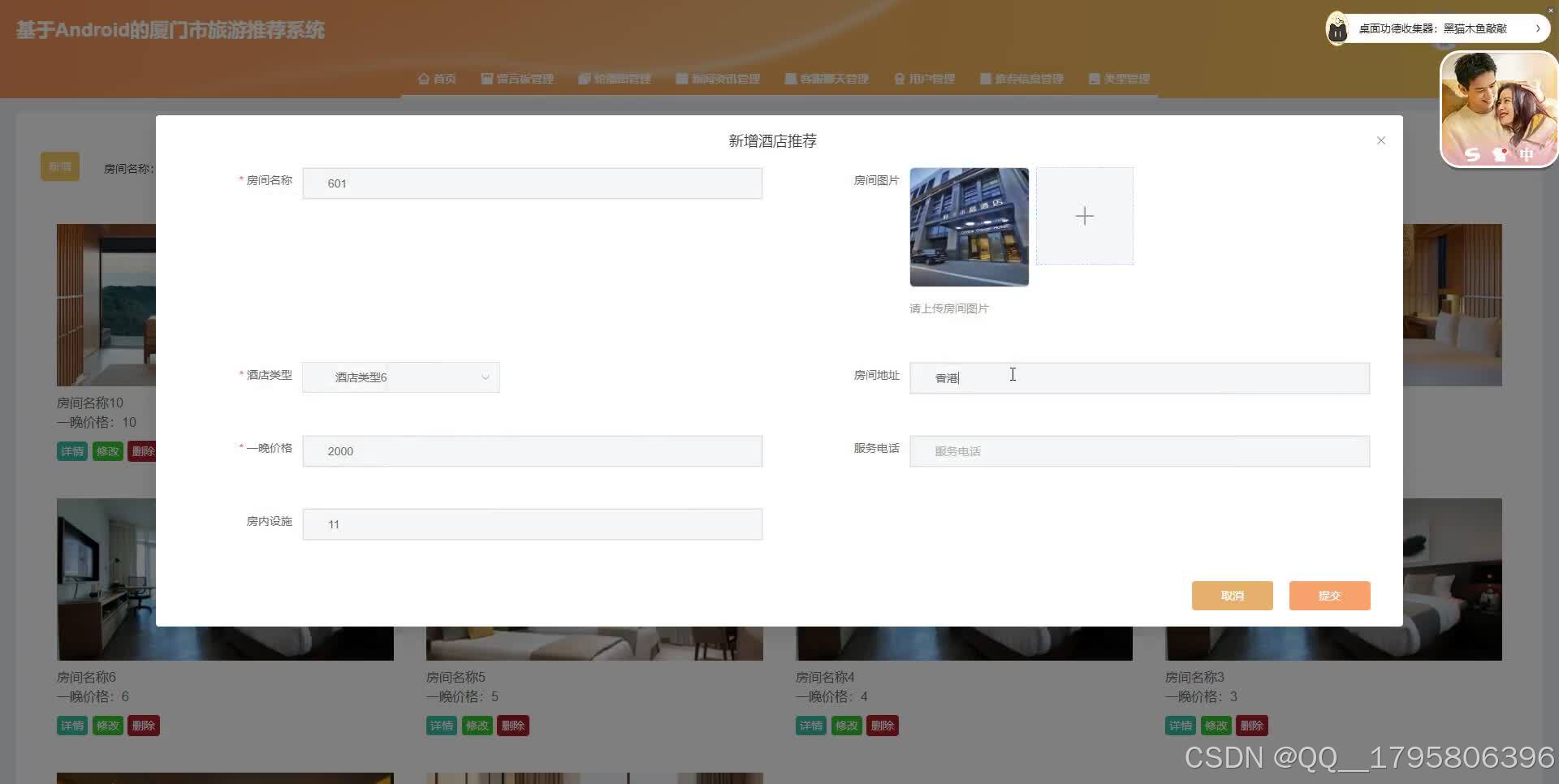Click the 房间名称10 room photo behind dialog

[106, 305]
